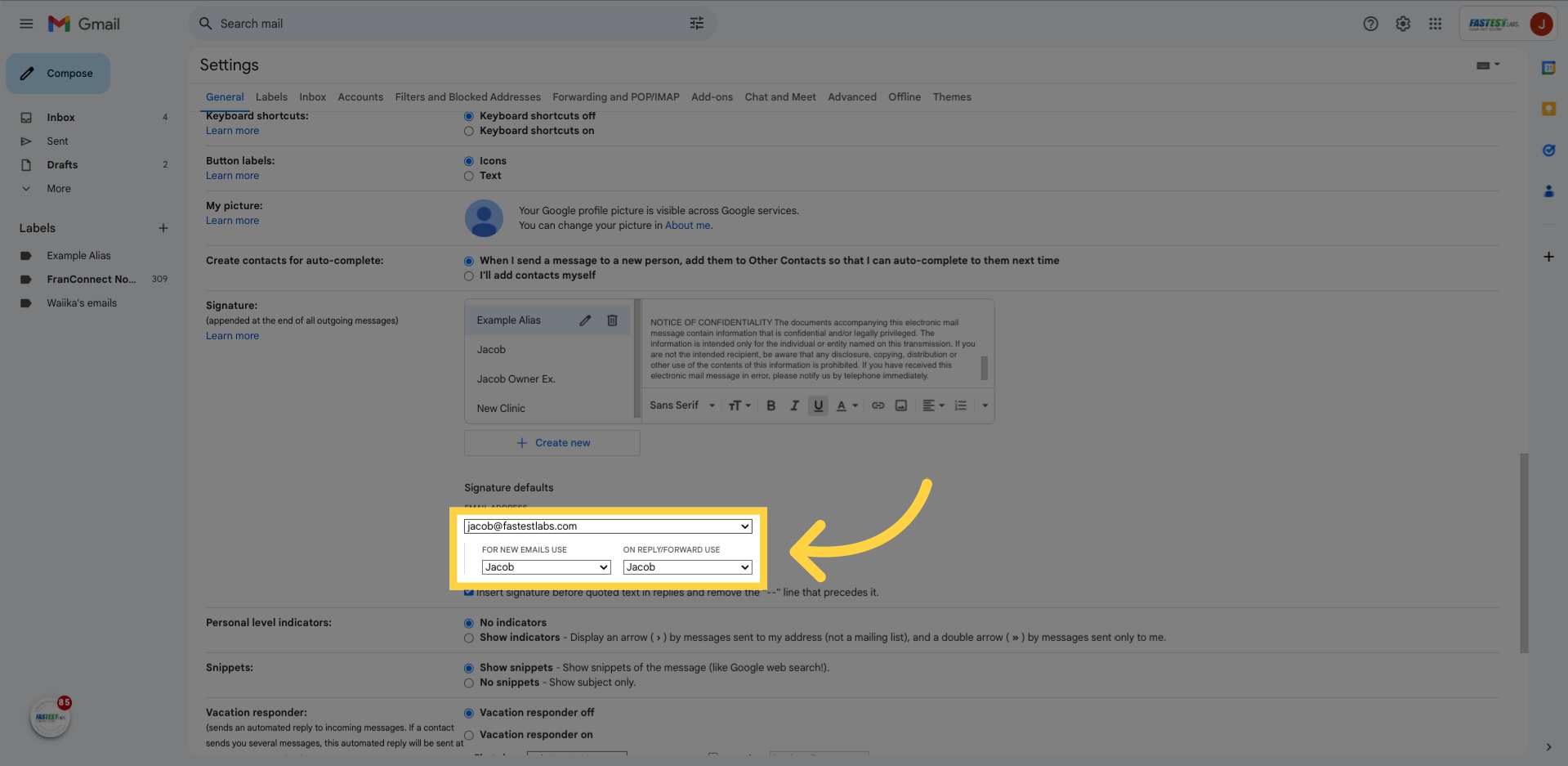The width and height of the screenshot is (1568, 766).
Task: Click the Gmail logo
Action: click(x=84, y=24)
